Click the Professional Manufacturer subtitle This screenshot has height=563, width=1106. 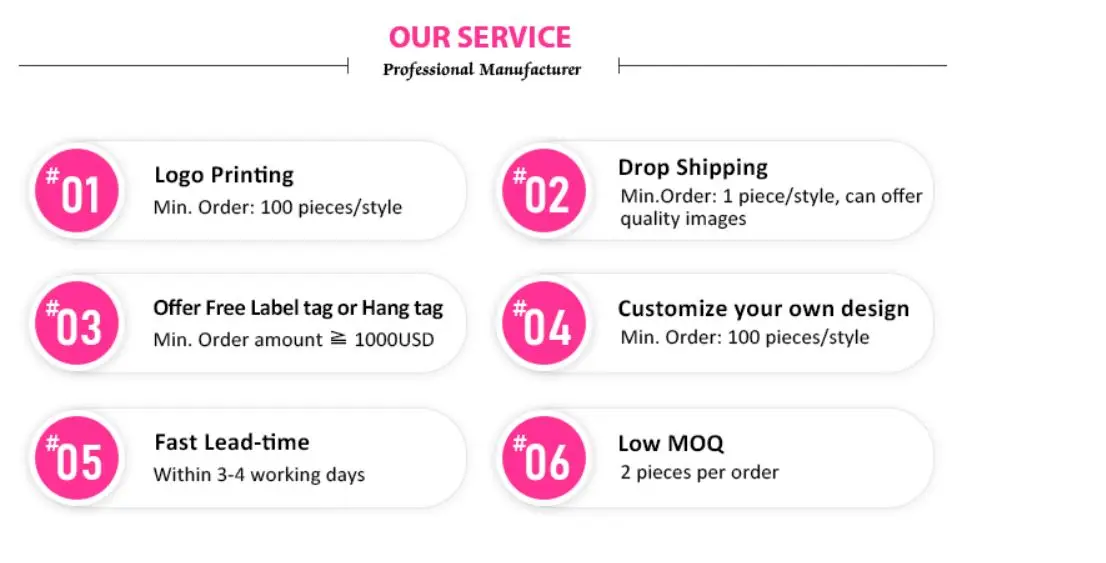[482, 70]
